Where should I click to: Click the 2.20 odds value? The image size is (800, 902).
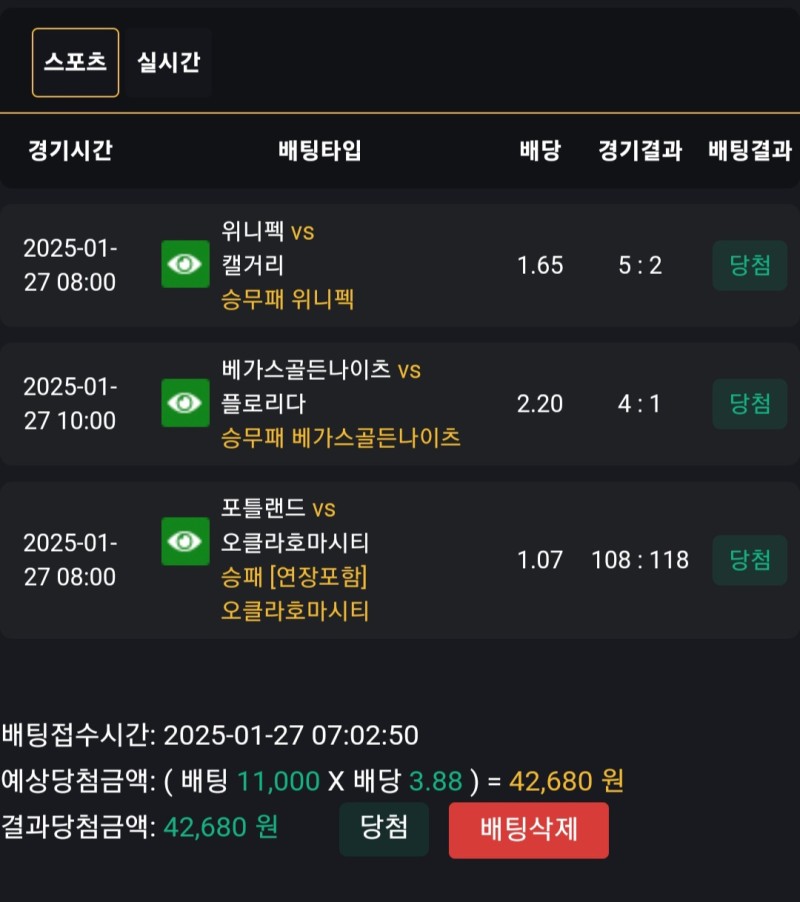click(540, 404)
